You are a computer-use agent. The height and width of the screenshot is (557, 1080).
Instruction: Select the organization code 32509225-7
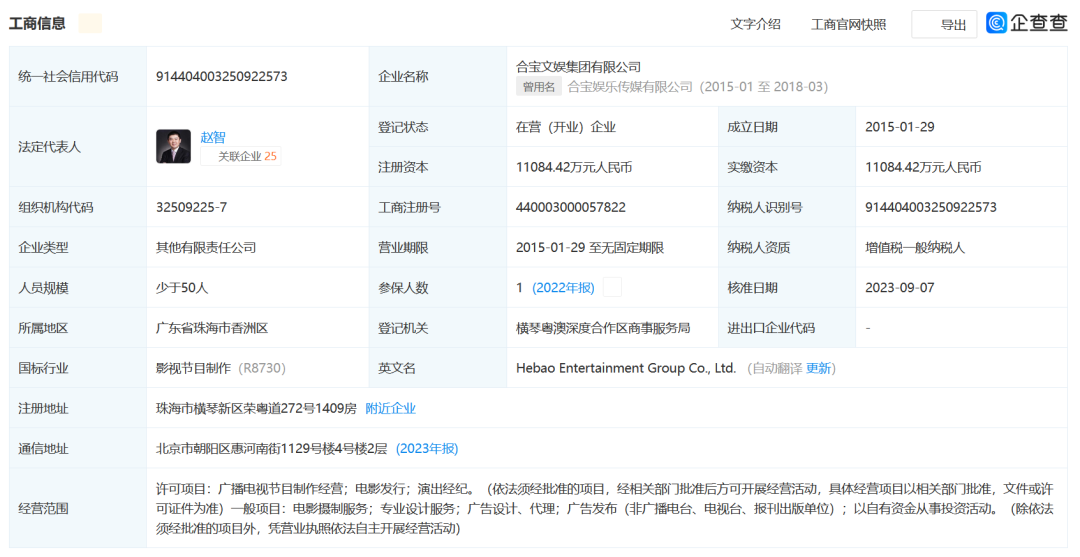(x=191, y=207)
